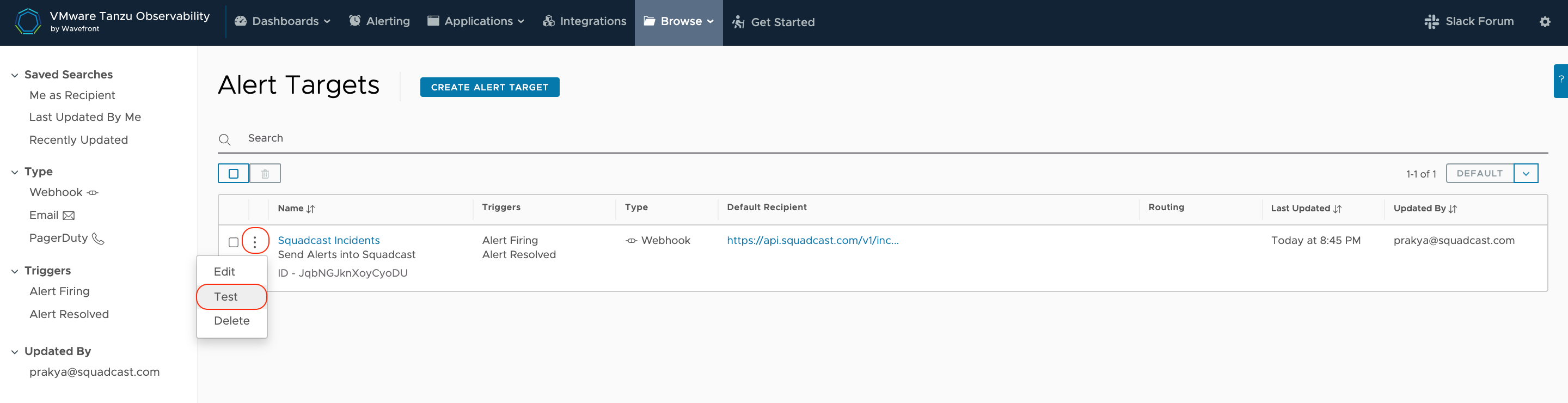
Task: Click the Webhook type cell in table
Action: 657,241
